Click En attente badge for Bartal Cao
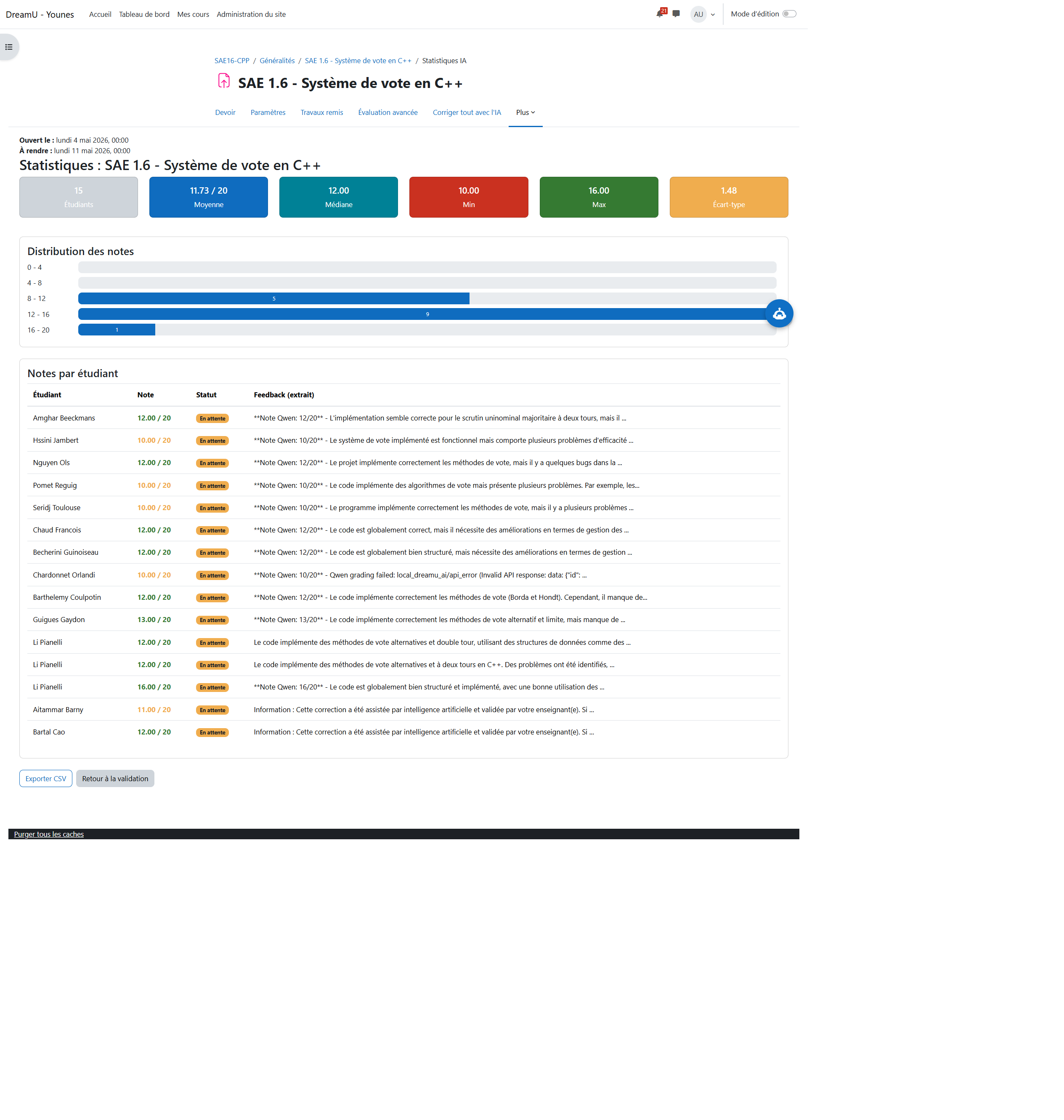Image resolution: width=1064 pixels, height=1120 pixels. coord(212,732)
